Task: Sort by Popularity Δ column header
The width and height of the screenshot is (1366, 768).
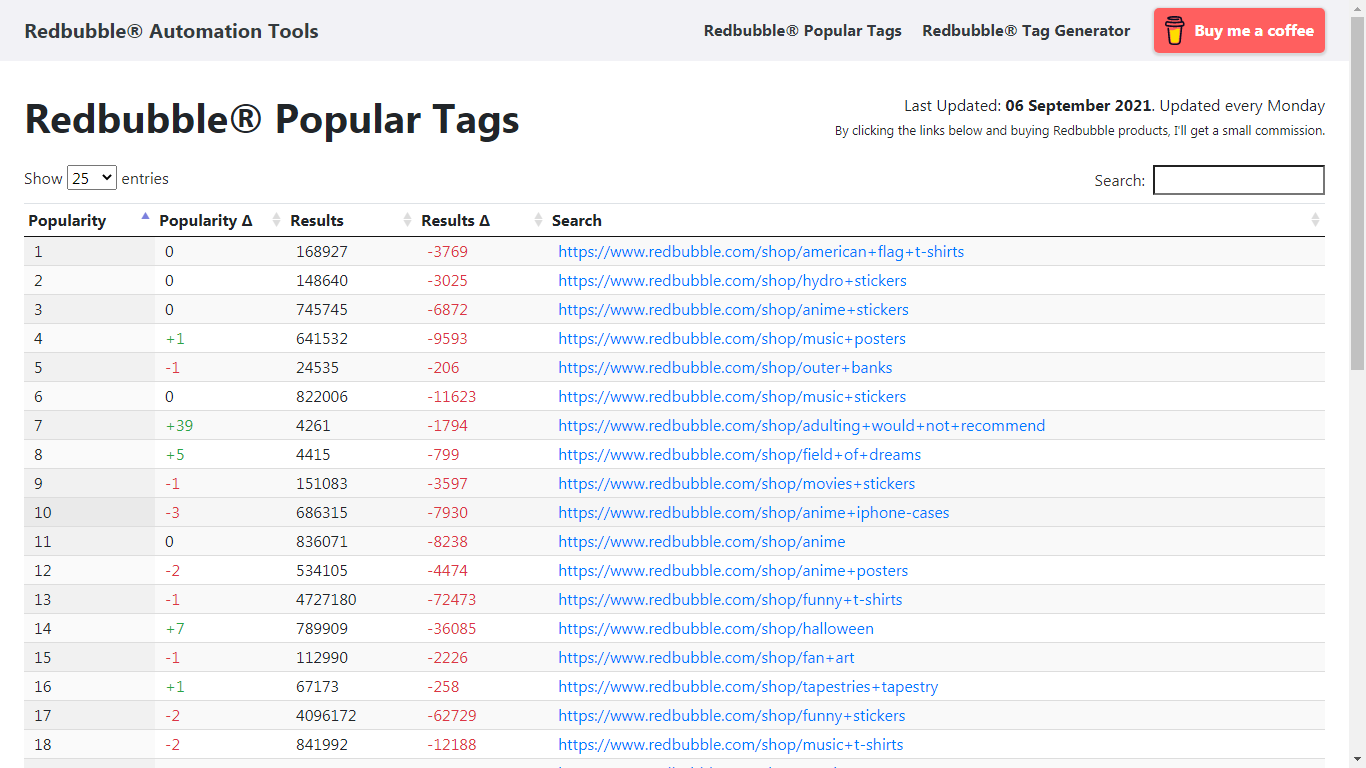Action: click(x=220, y=220)
